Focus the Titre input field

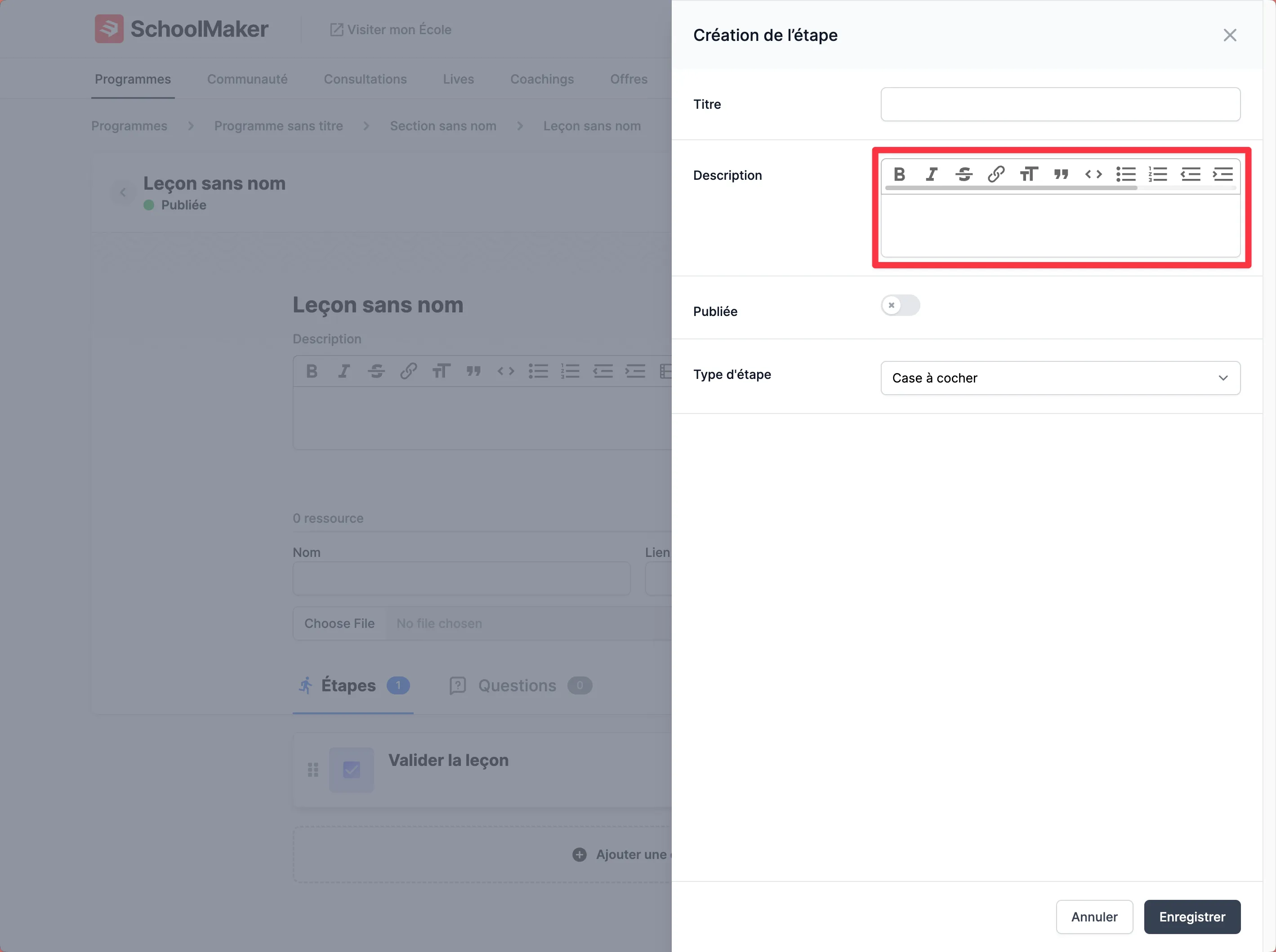pos(1061,104)
